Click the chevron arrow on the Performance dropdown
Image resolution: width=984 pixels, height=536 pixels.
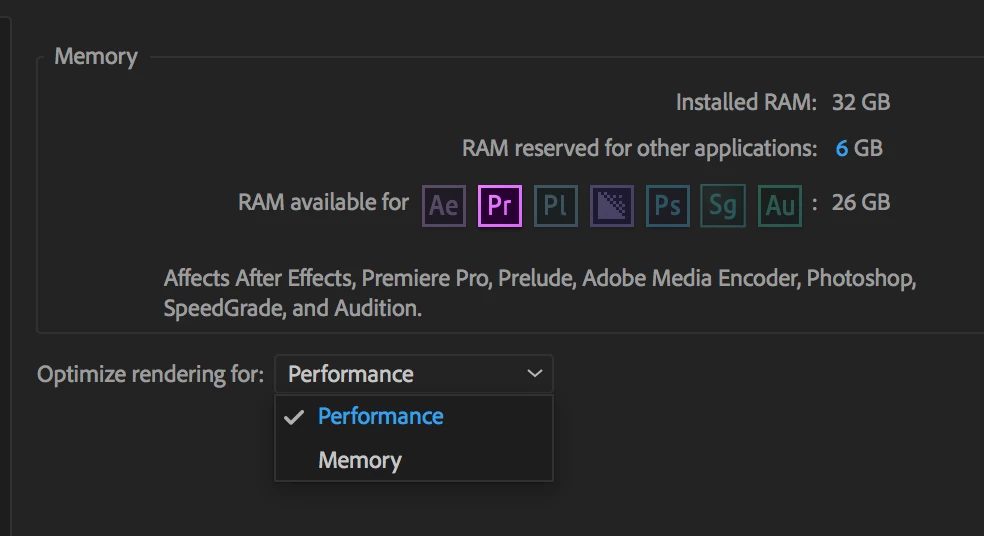pyautogui.click(x=535, y=374)
